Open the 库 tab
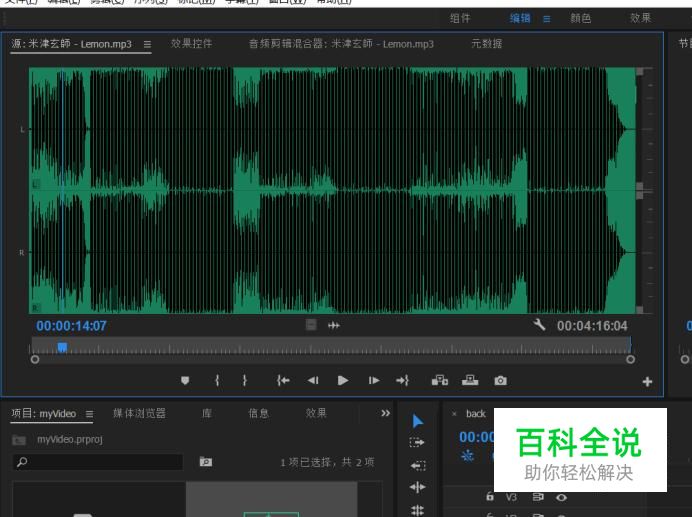 (207, 413)
